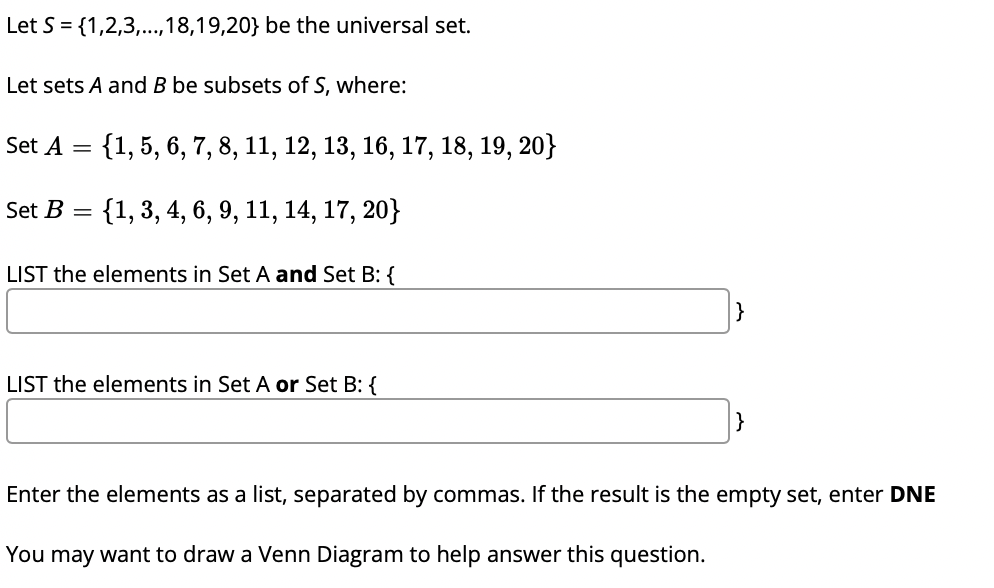
Task: Select the text 'Set A' definition line
Action: (280, 145)
